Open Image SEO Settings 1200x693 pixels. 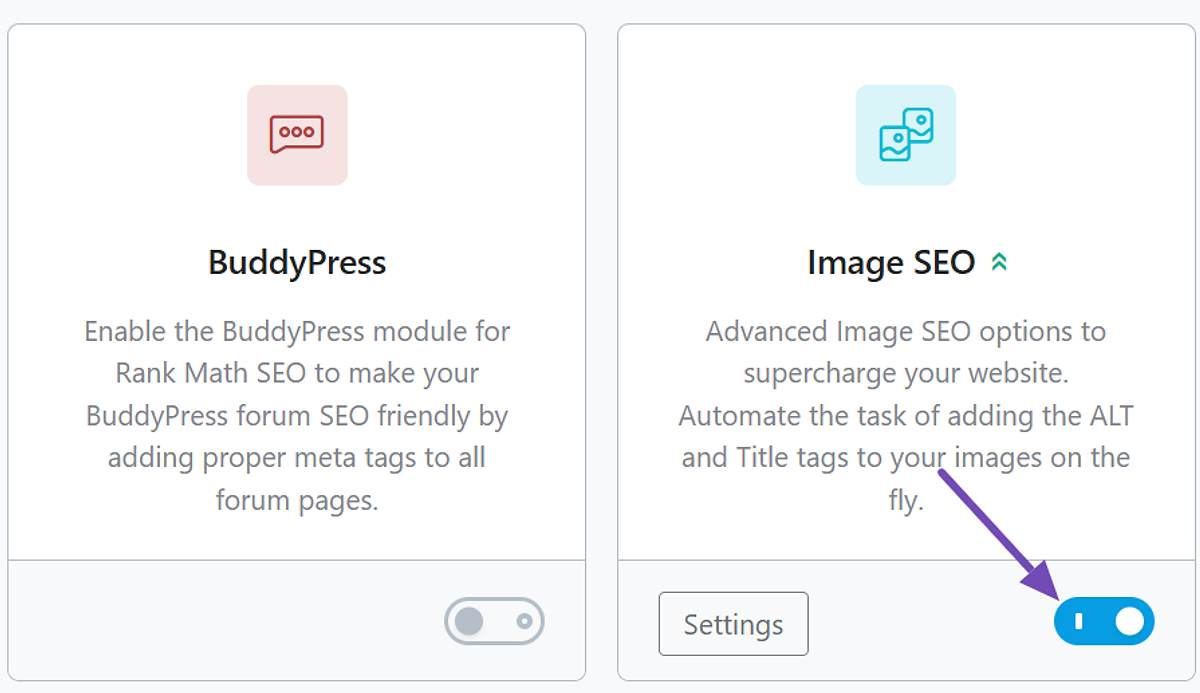733,624
